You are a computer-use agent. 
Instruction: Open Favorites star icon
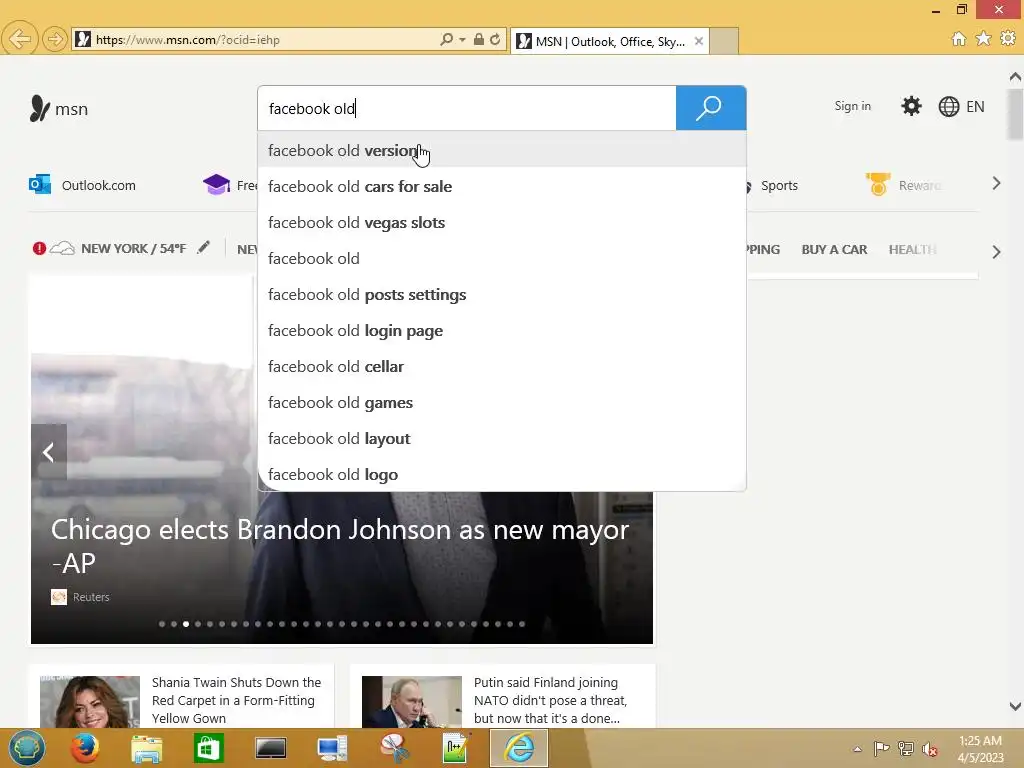(x=983, y=39)
